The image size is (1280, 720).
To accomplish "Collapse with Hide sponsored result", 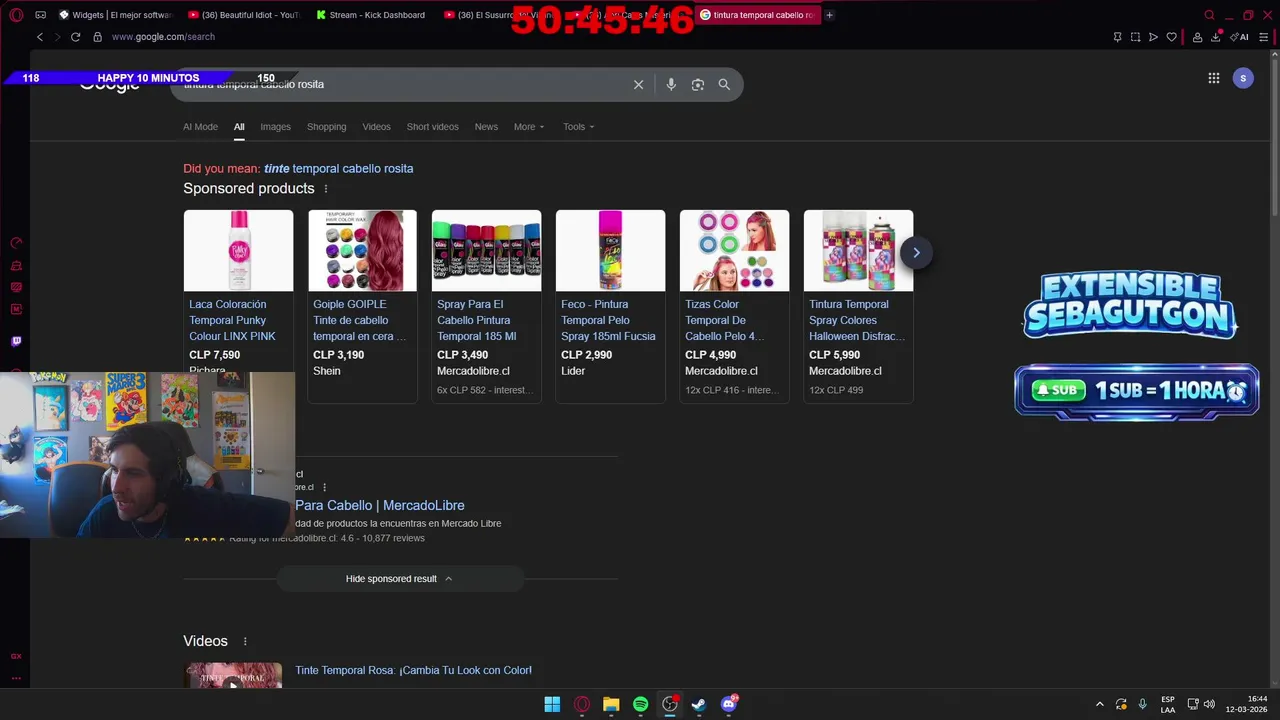I will 399,579.
